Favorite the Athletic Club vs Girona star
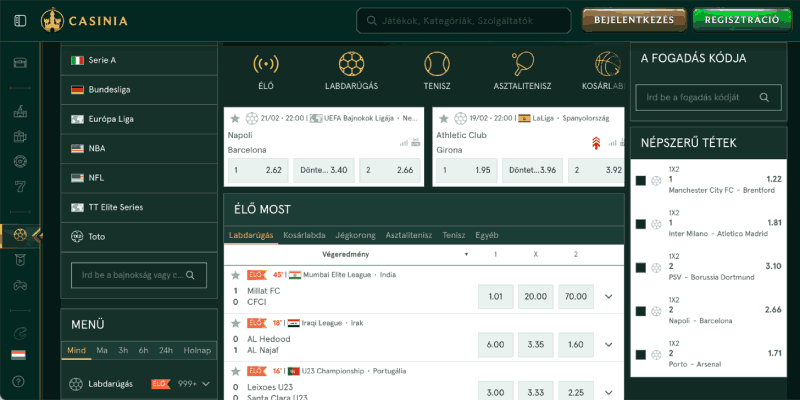Screen dimensions: 800x400 (444, 119)
